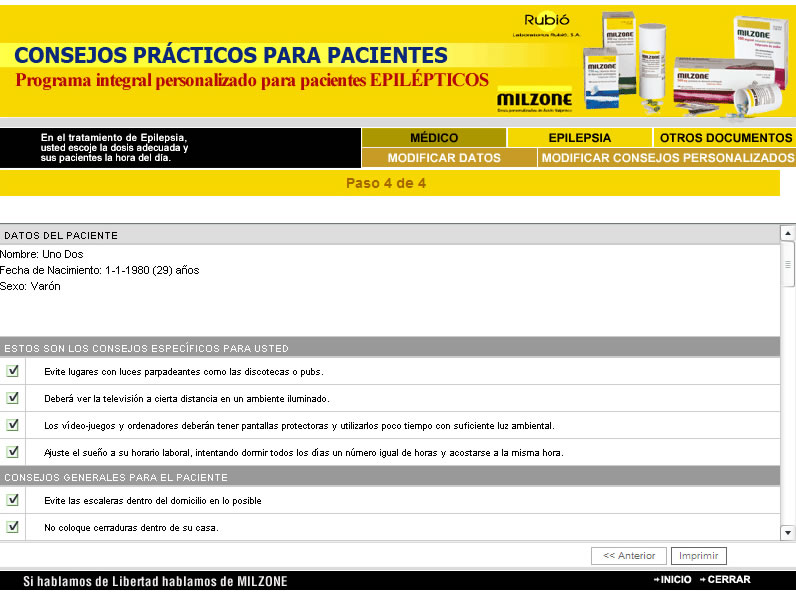Click the MILZONE brand logo
796x596 pixels.
(535, 100)
